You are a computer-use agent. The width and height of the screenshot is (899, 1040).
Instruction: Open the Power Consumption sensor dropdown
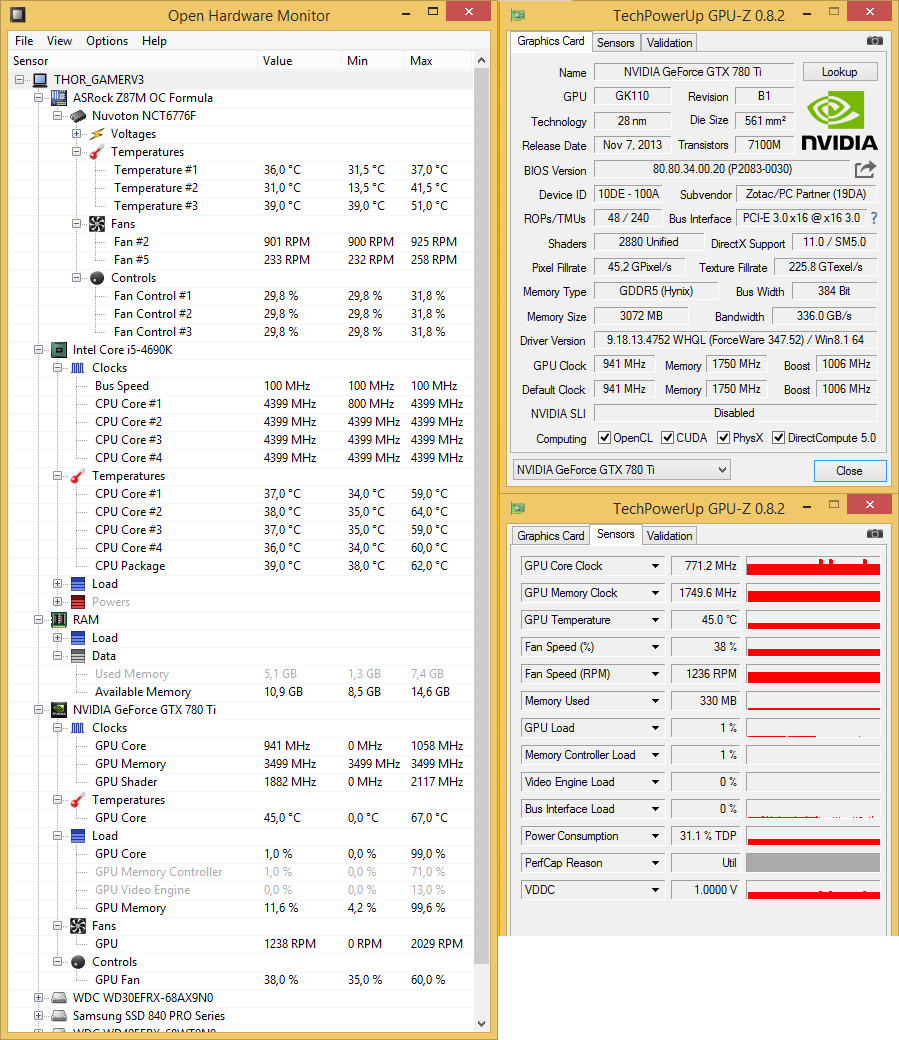(655, 836)
